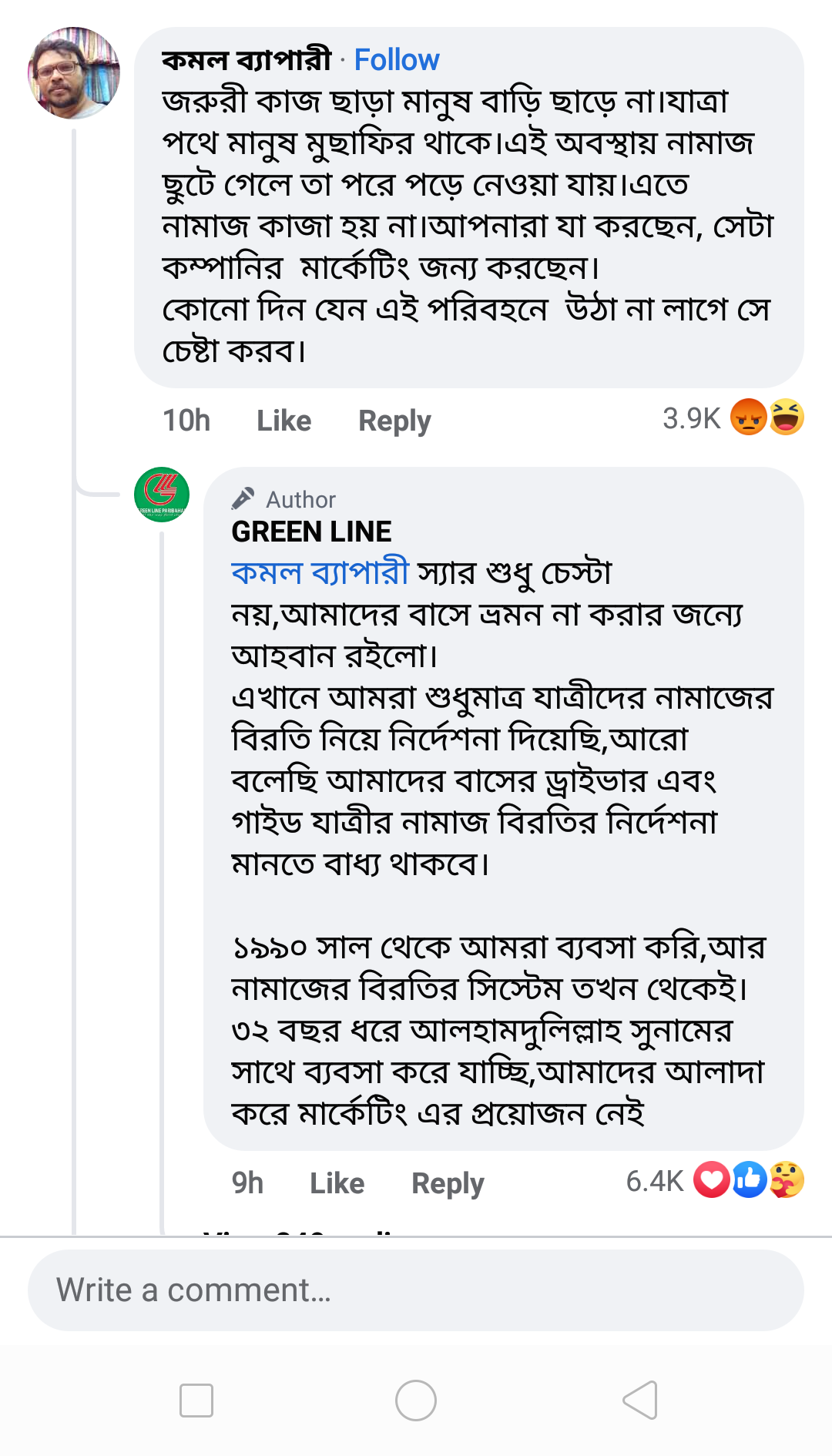Tap the laughing reaction emoji on first comment
This screenshot has height=1456, width=832.
tap(786, 418)
